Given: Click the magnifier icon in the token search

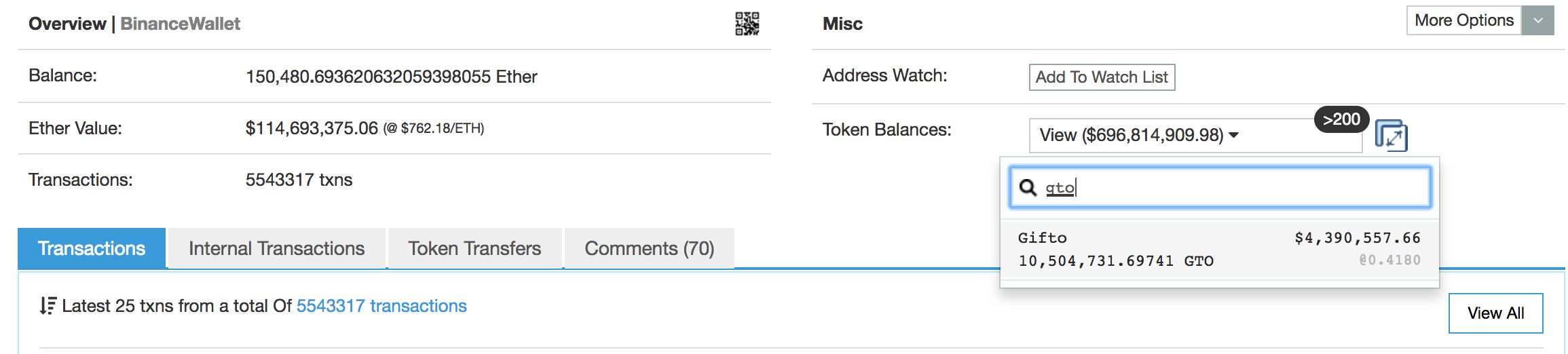Looking at the screenshot, I should coord(1028,188).
